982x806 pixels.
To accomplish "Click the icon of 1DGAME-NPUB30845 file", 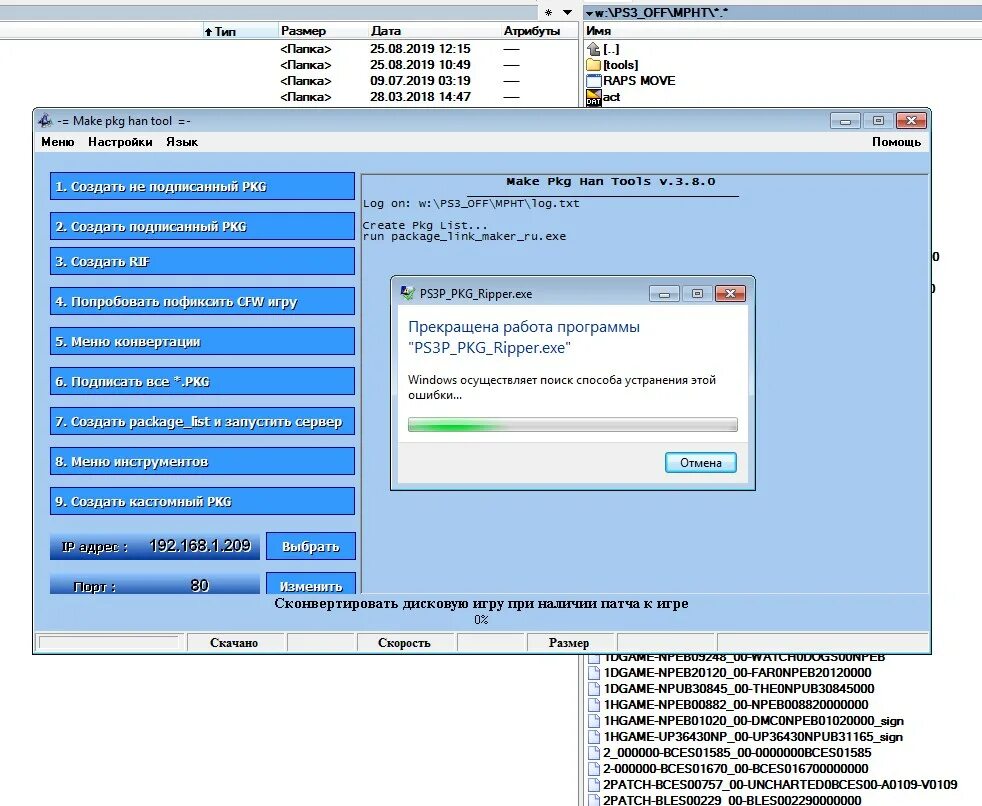I will 594,689.
